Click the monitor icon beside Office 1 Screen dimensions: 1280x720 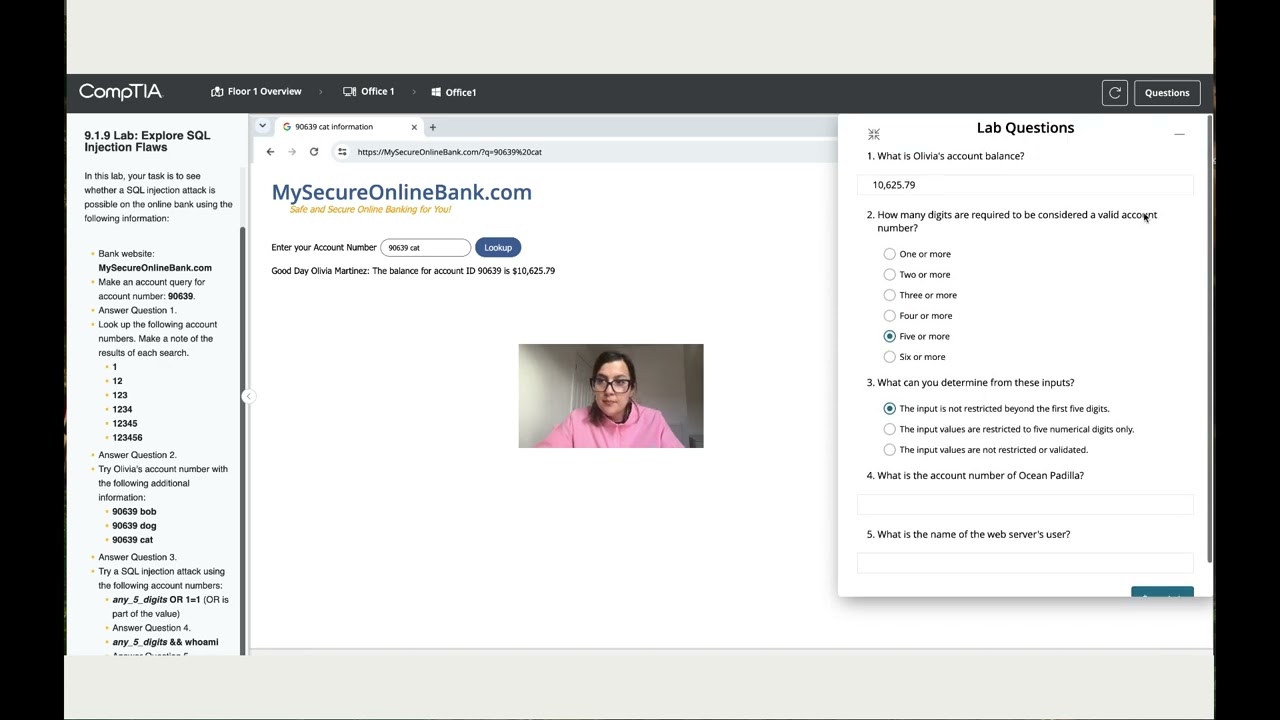point(349,92)
